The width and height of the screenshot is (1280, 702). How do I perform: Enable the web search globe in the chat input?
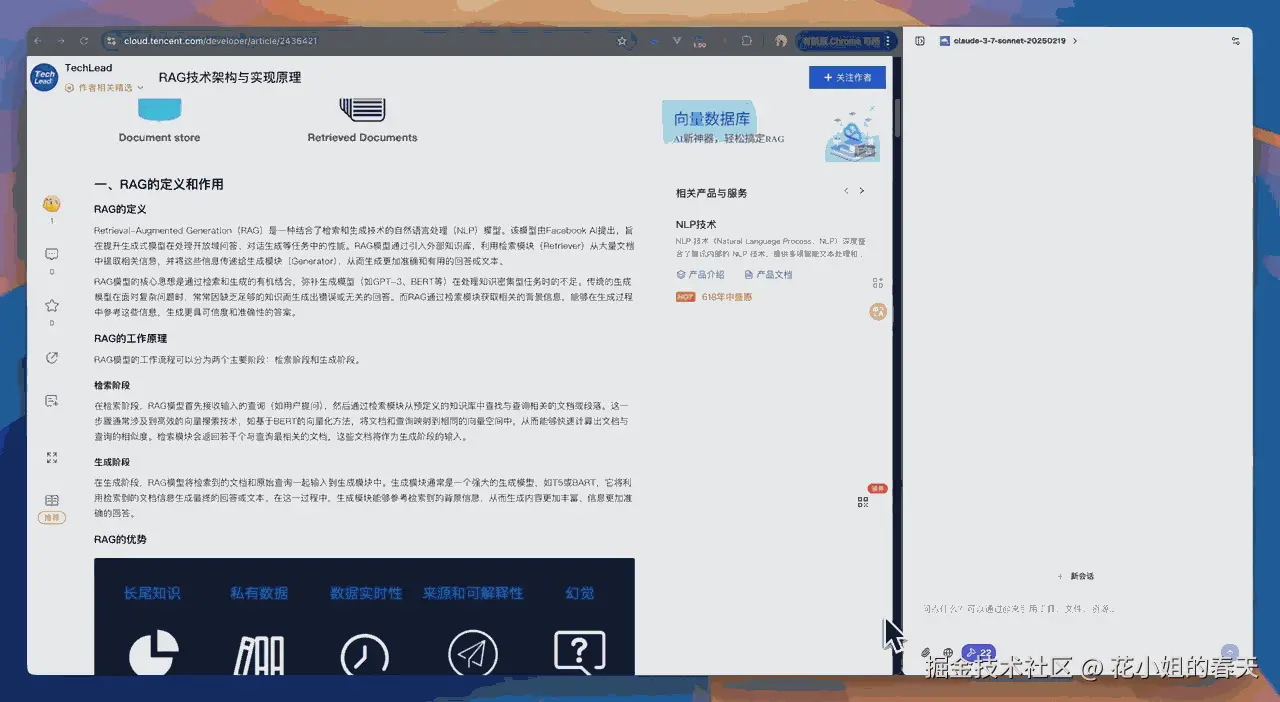click(948, 652)
